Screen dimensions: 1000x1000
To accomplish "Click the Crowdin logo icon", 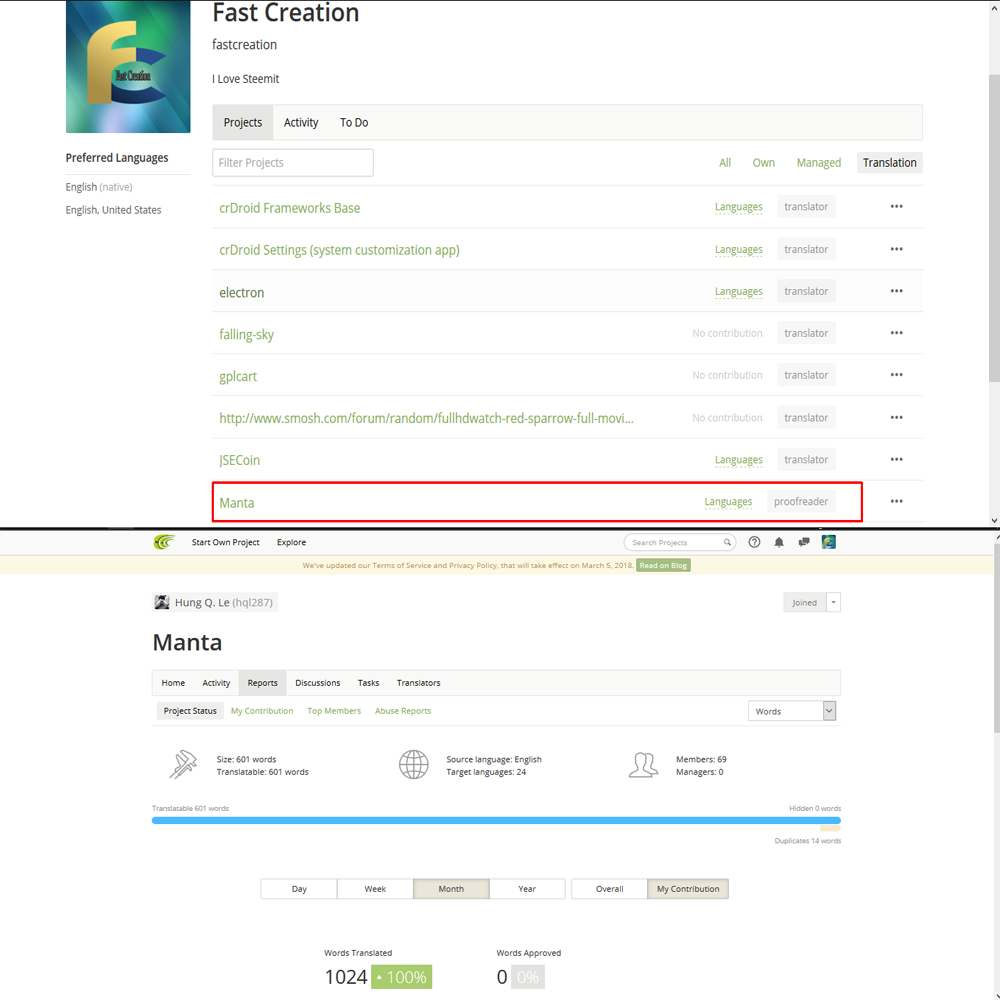I will 164,542.
